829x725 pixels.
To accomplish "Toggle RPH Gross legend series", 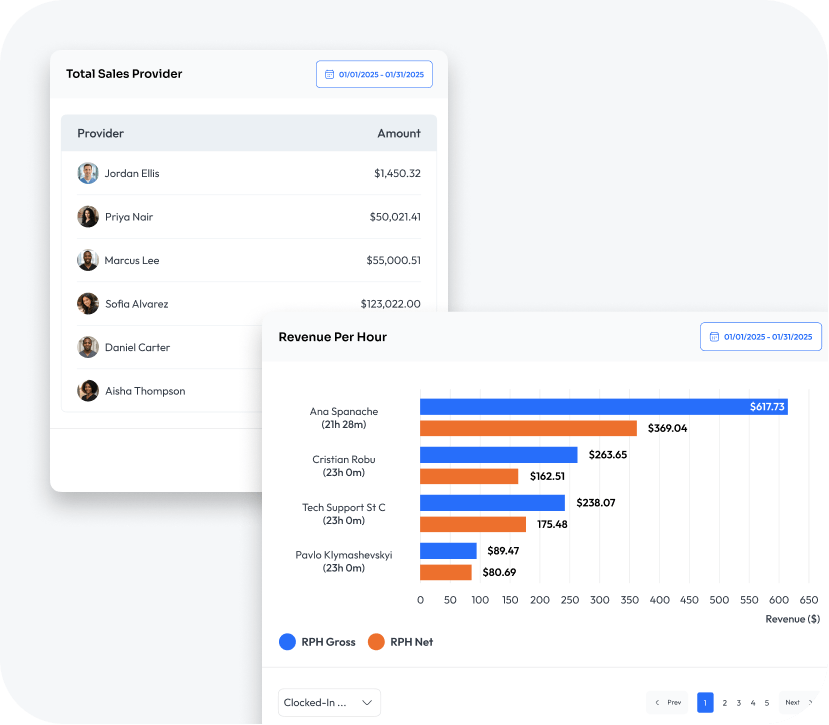I will point(288,642).
